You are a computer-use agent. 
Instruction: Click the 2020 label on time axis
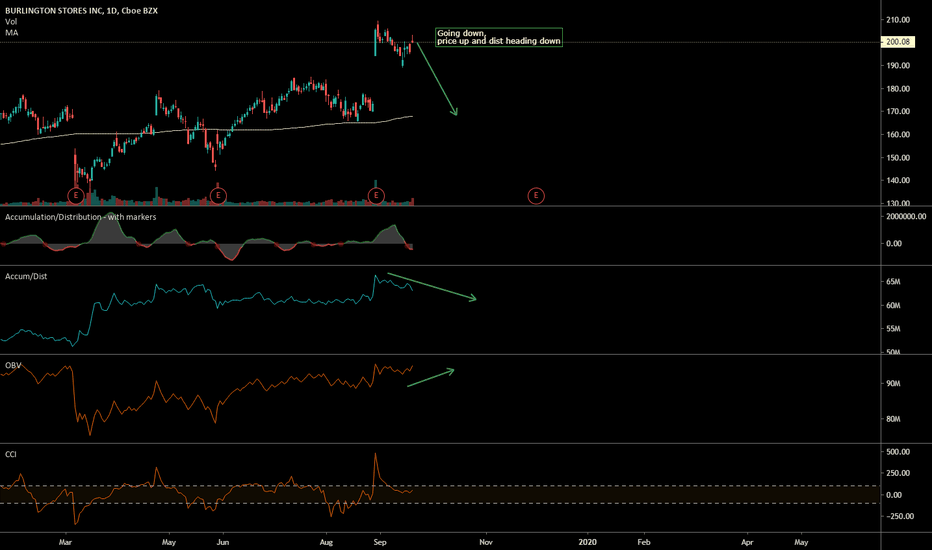coord(587,542)
